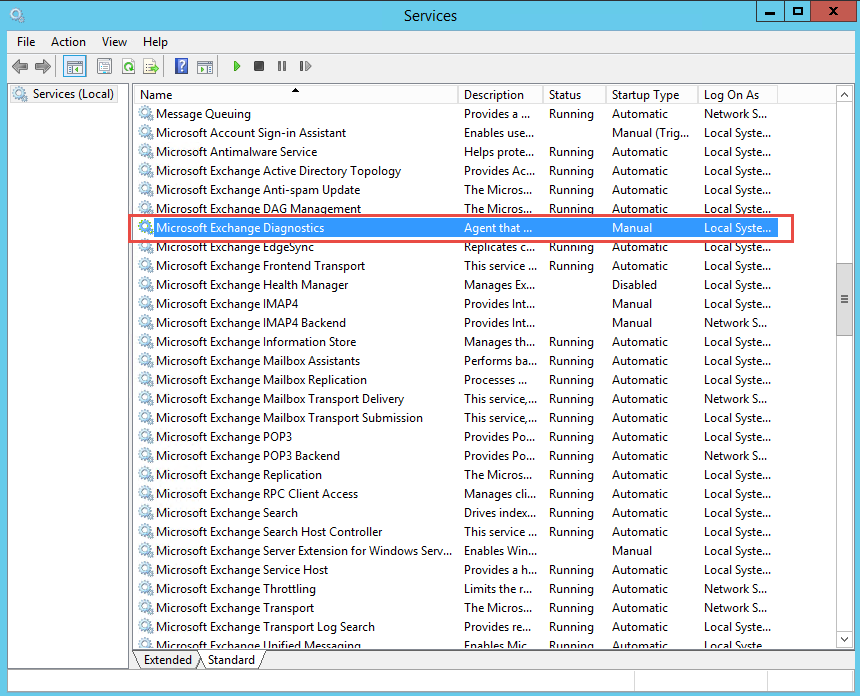Click gear icon of Microsoft Exchange Transport
Screen dimensions: 860x696
click(145, 608)
